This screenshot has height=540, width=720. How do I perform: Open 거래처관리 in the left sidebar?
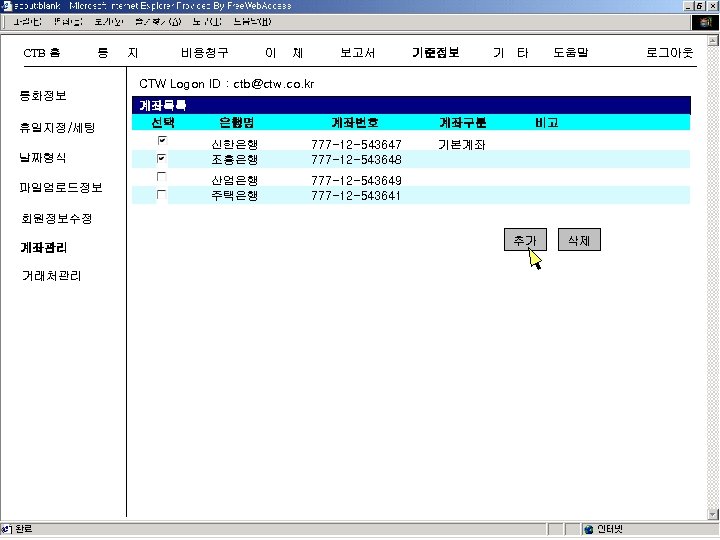coord(51,276)
